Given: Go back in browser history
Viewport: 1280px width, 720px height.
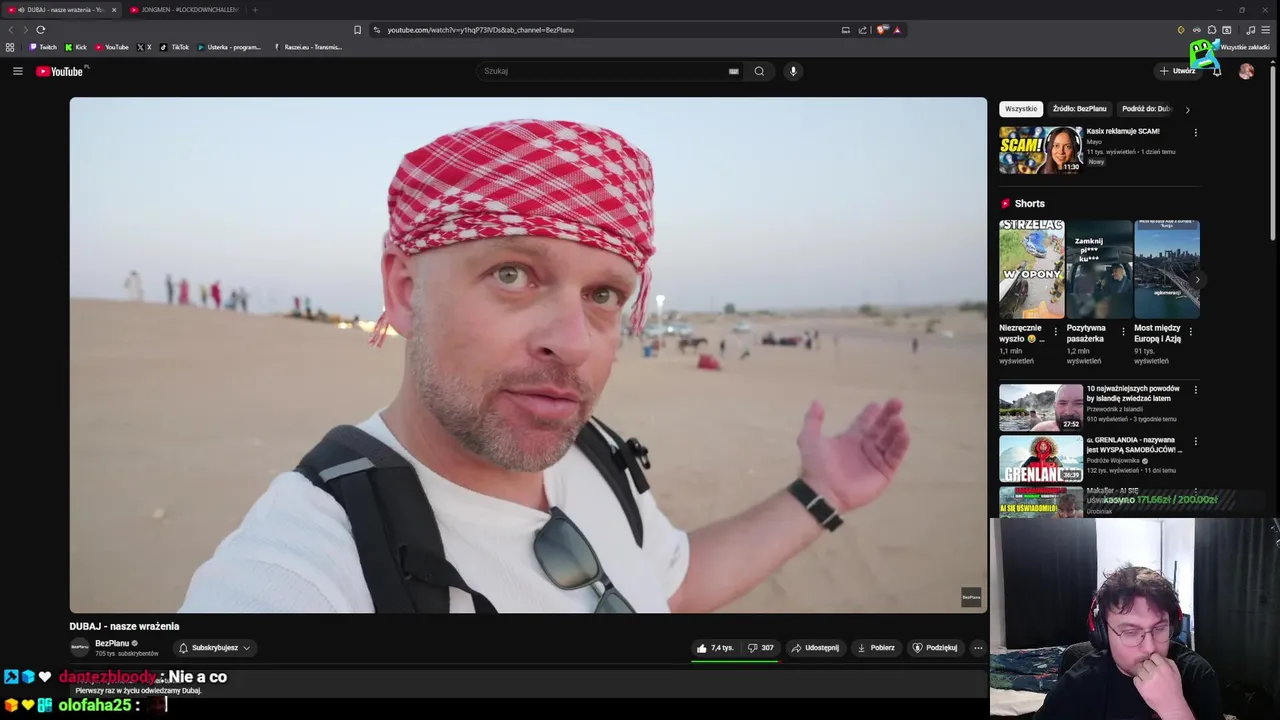Looking at the screenshot, I should [11, 30].
